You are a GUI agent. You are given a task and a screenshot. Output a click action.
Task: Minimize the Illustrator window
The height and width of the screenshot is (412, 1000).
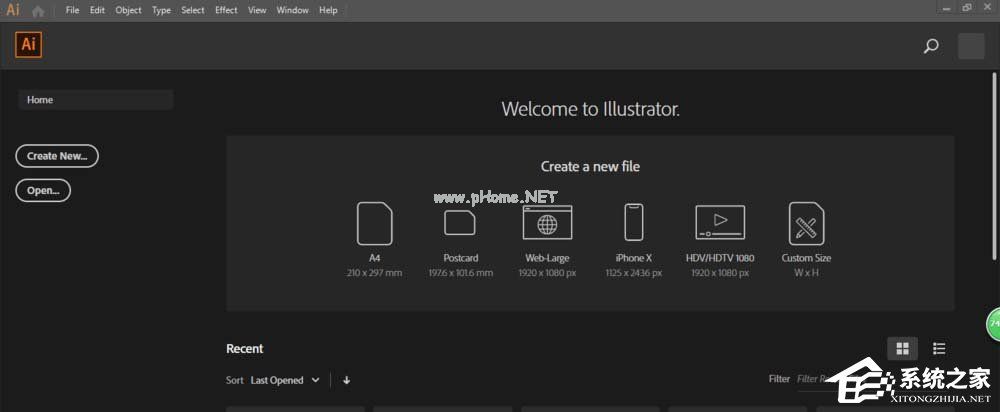947,8
